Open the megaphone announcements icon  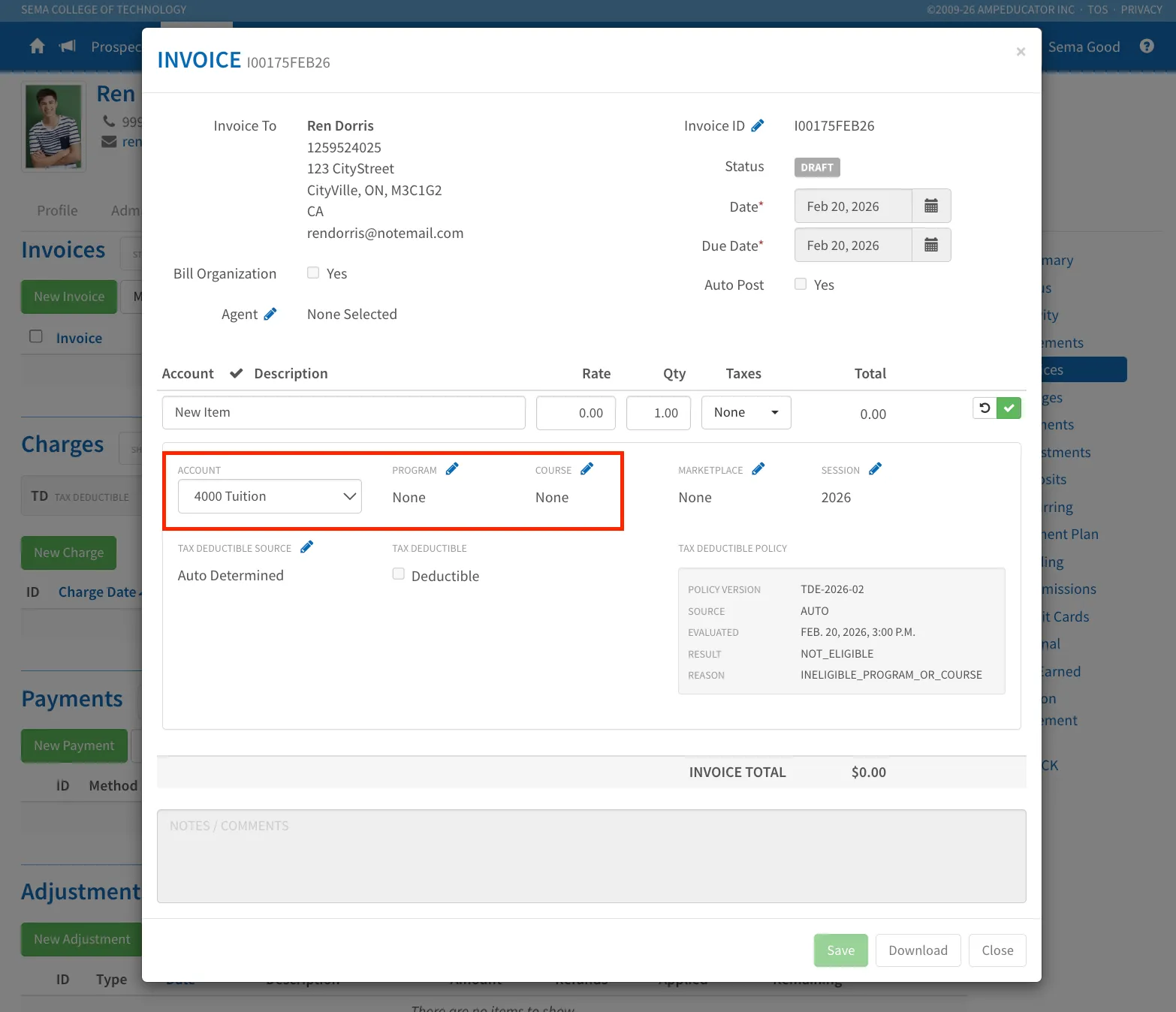click(x=68, y=47)
